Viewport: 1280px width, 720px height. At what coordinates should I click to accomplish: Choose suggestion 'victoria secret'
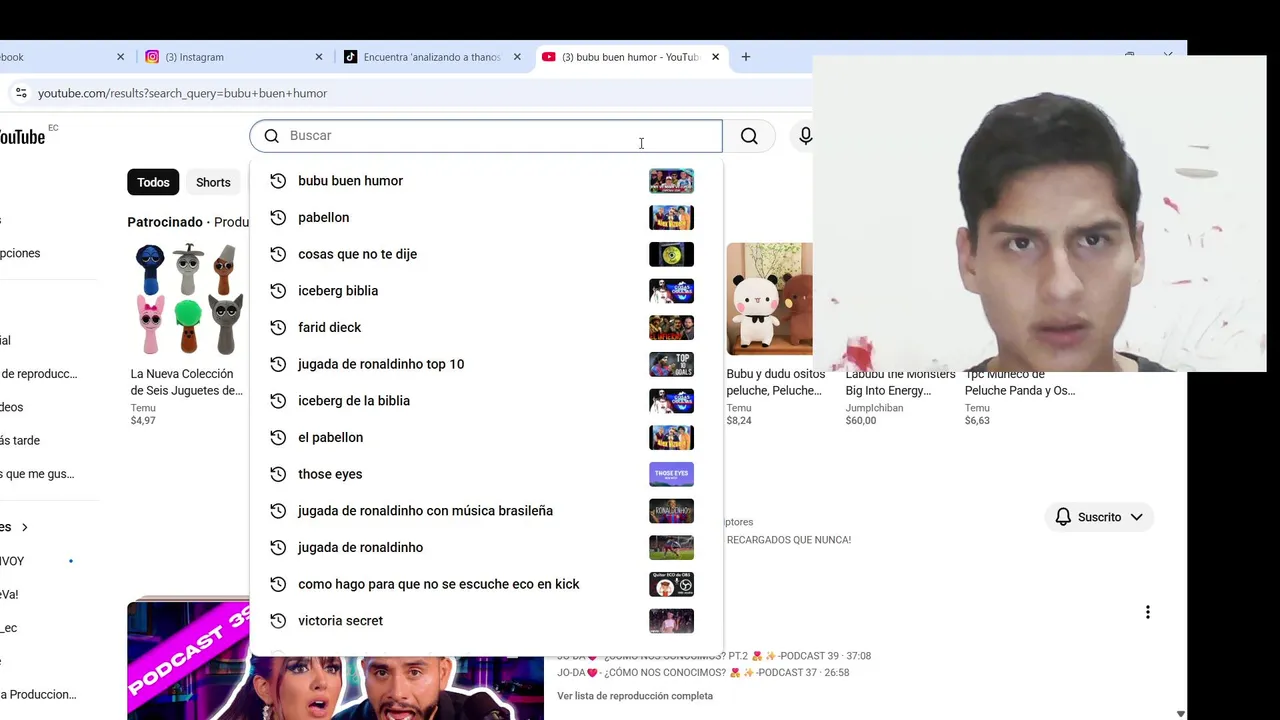[486, 621]
